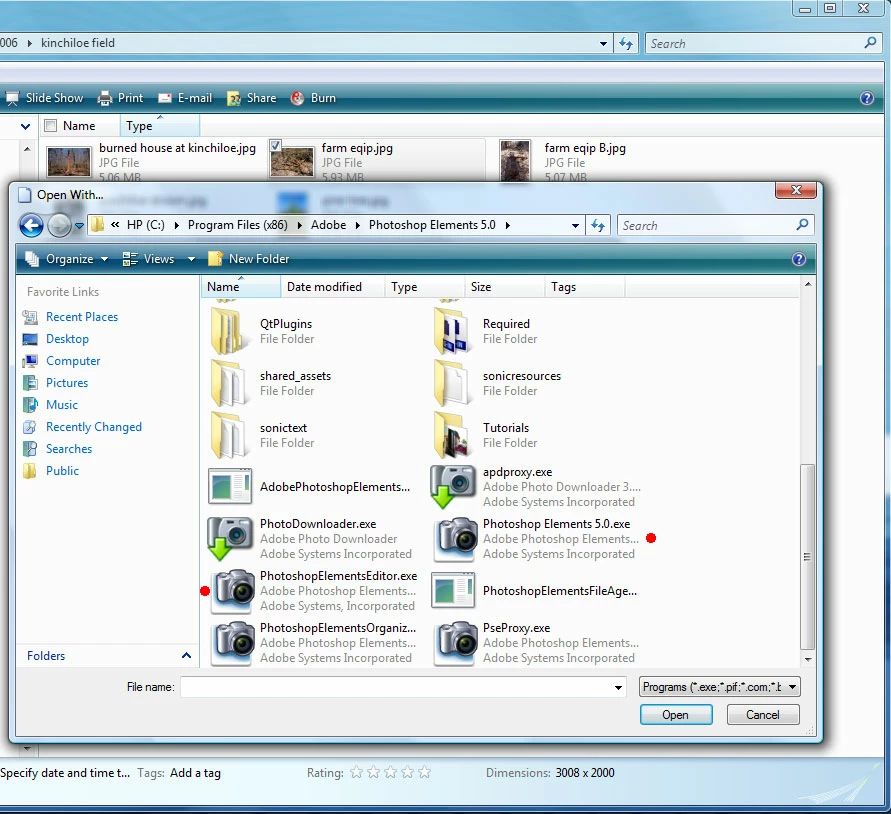Click help icon in the kinchiloe field window
891x814 pixels.
point(867,98)
